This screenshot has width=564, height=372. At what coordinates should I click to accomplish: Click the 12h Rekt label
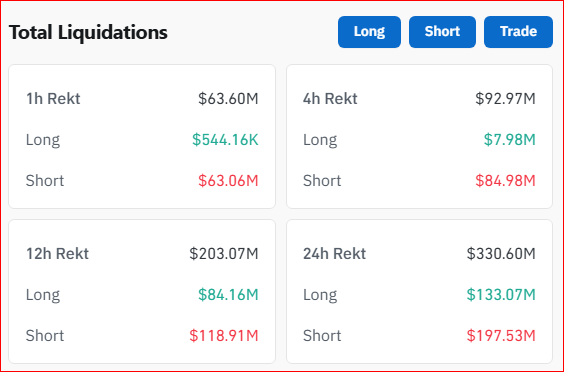pyautogui.click(x=57, y=254)
